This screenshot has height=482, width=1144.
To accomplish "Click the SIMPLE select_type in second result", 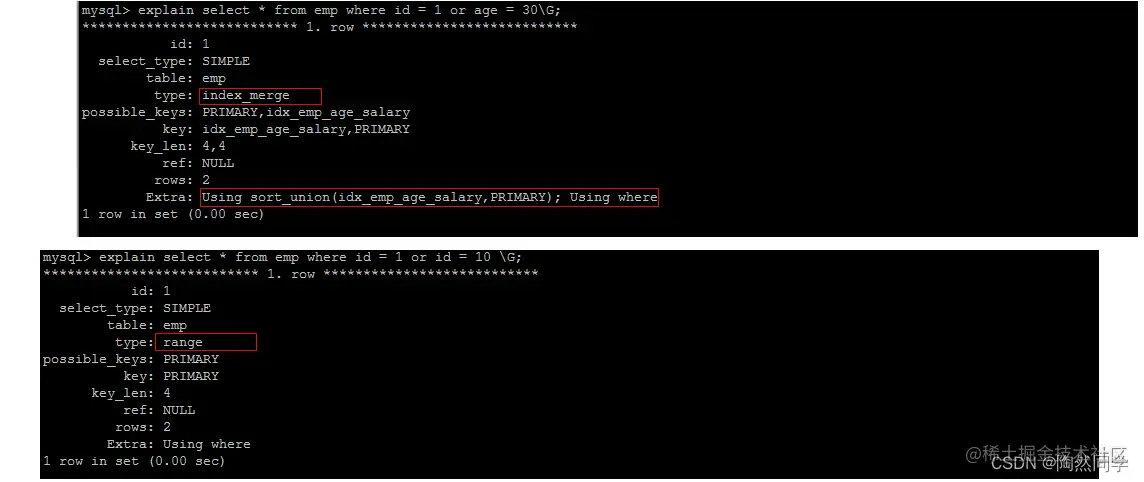I will coord(187,308).
